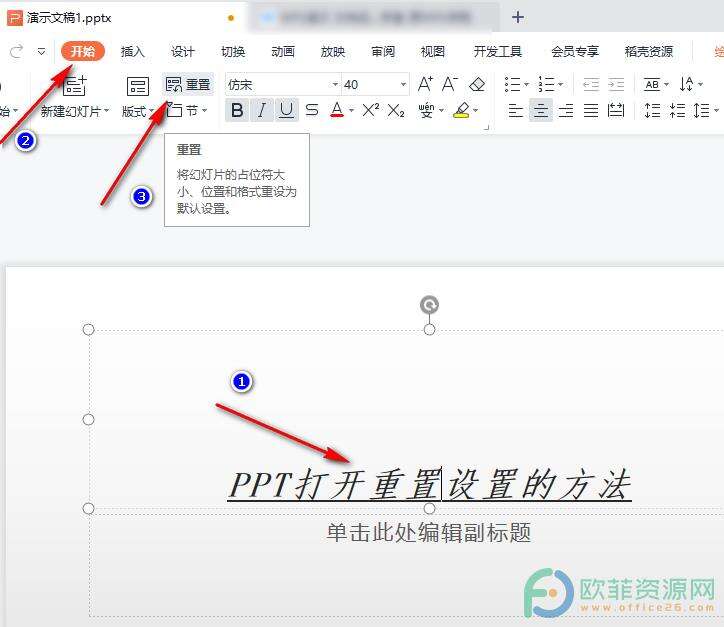Click in the title text PPT打开重置设置的方法

(429, 484)
